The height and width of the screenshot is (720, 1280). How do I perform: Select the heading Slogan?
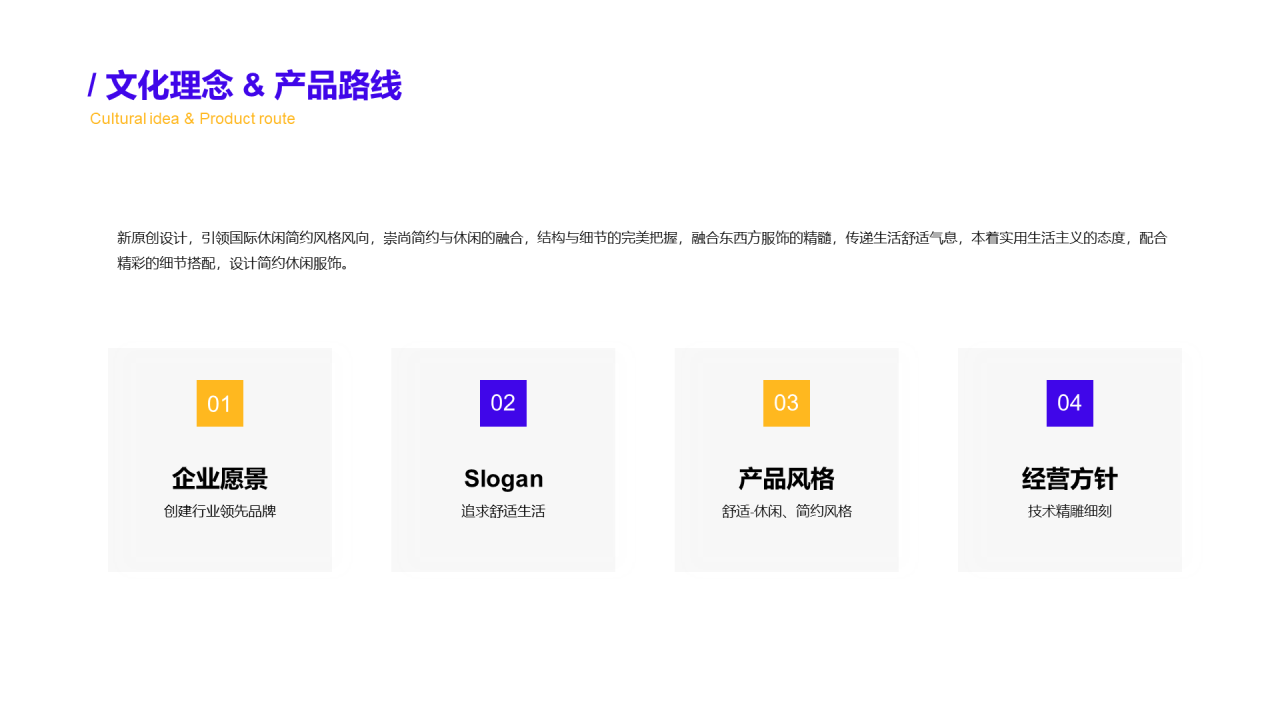click(x=503, y=479)
